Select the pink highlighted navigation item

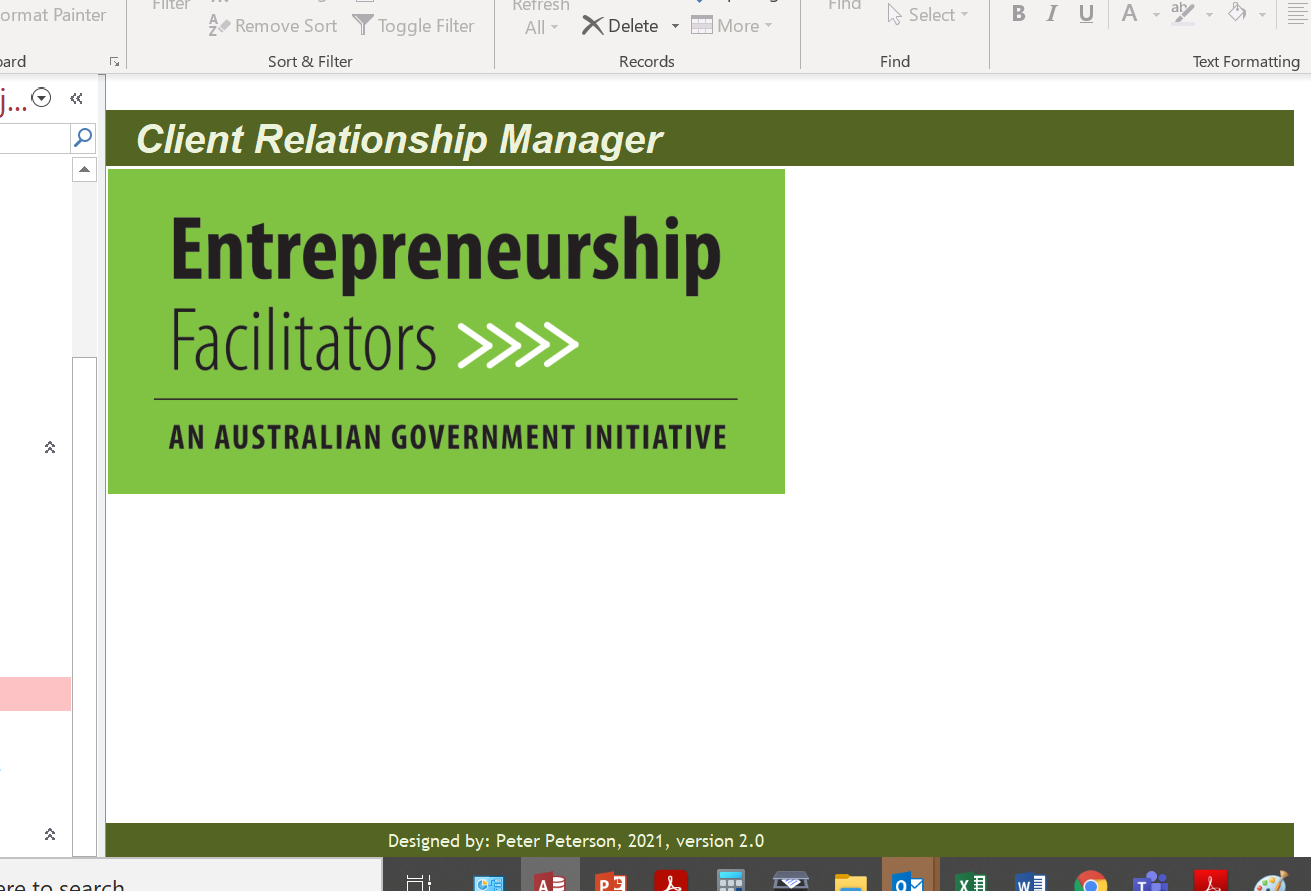[x=35, y=694]
